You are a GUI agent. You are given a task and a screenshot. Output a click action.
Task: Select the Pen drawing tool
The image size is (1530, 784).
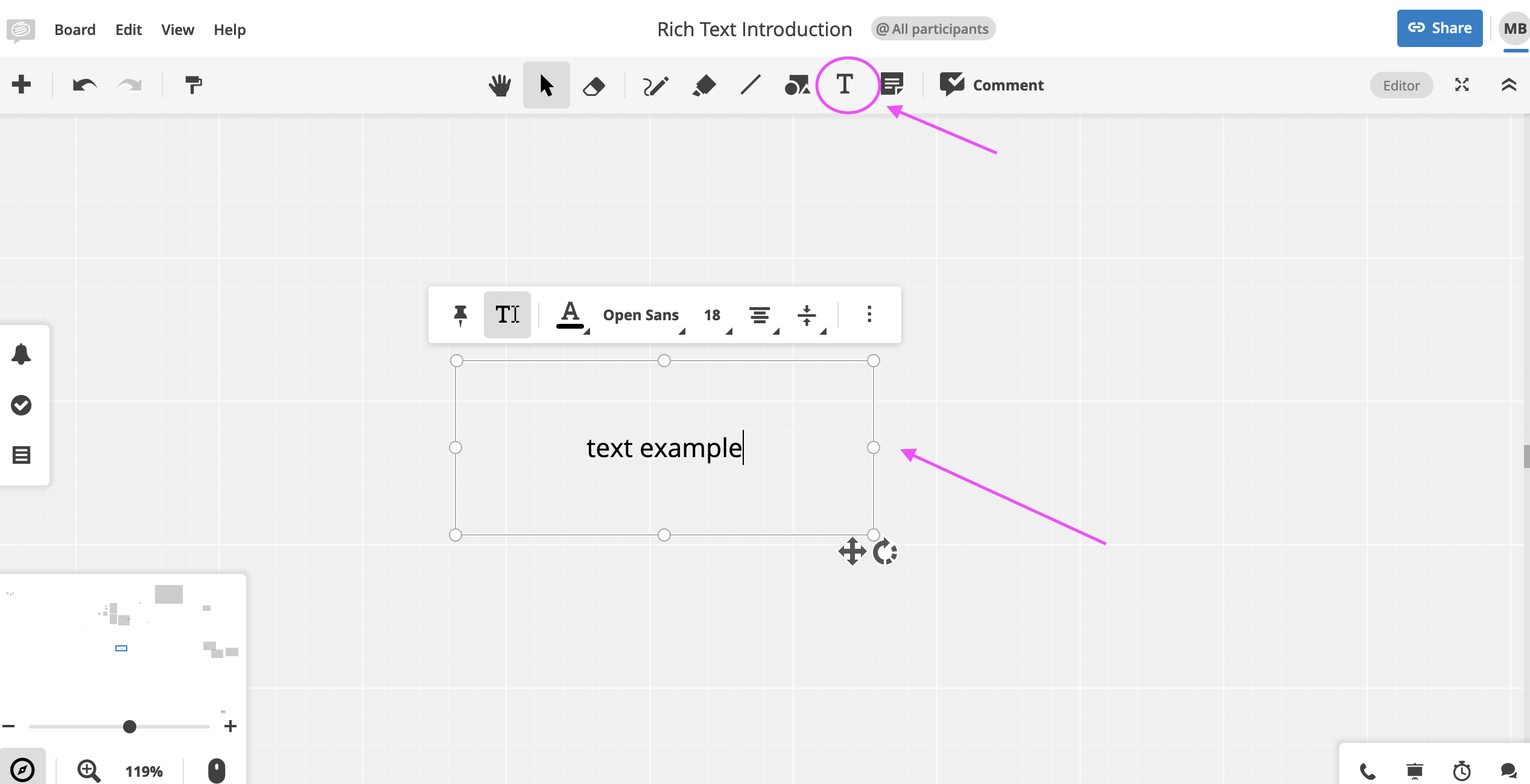[655, 86]
